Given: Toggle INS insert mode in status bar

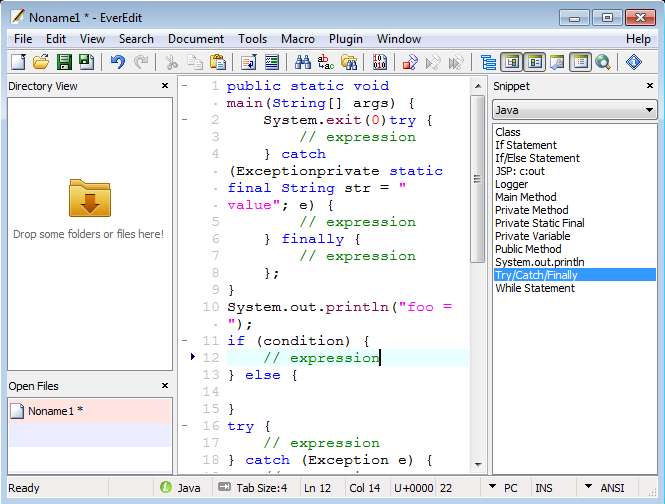Looking at the screenshot, I should point(544,488).
